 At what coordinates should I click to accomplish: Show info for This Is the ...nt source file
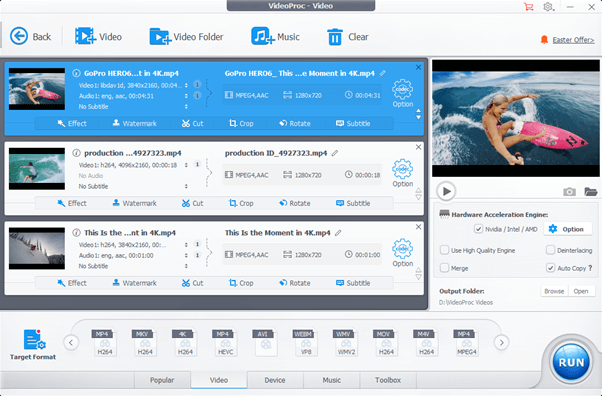coord(76,232)
